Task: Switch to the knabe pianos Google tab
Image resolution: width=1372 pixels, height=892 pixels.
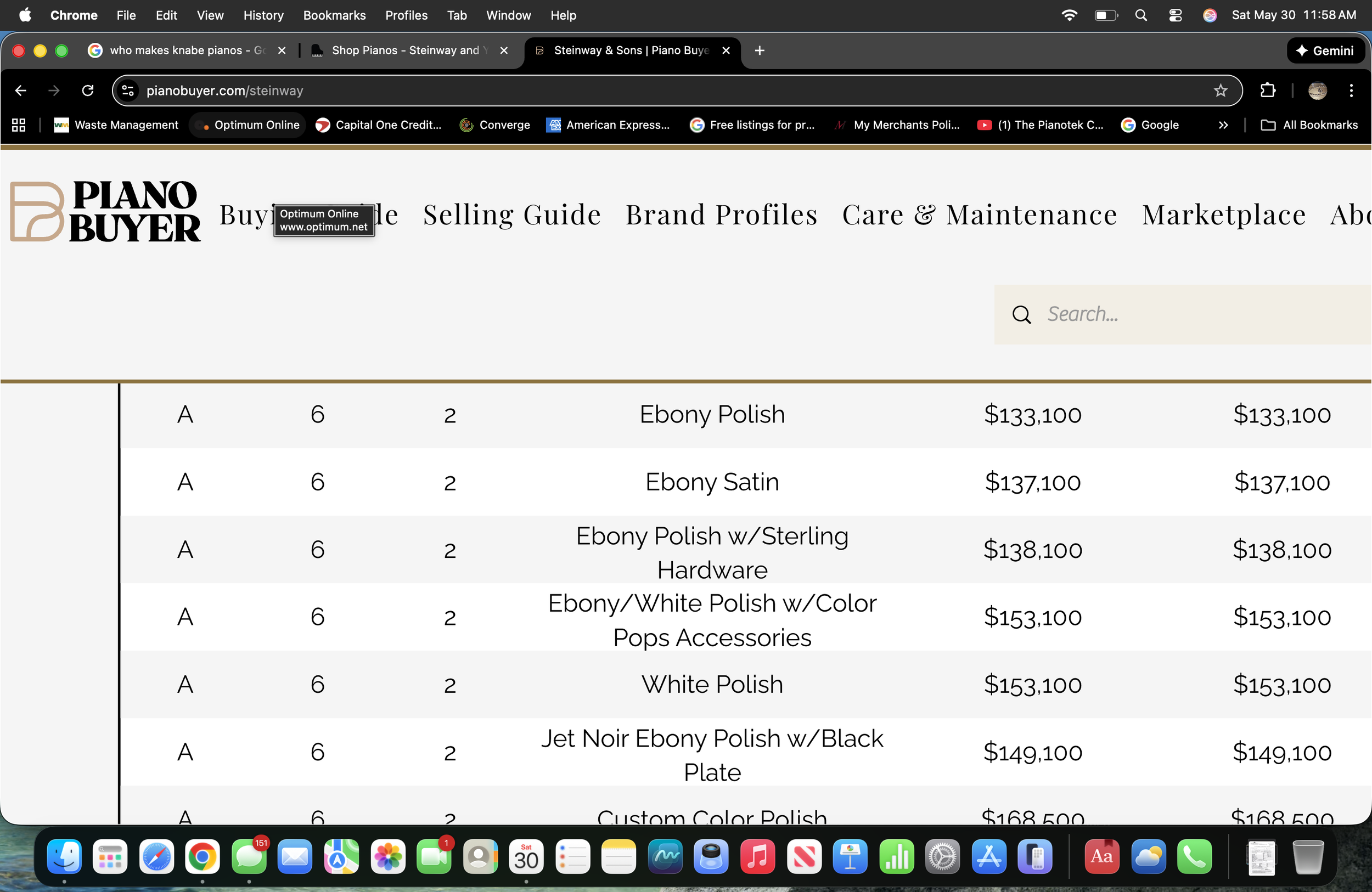Action: tap(186, 50)
